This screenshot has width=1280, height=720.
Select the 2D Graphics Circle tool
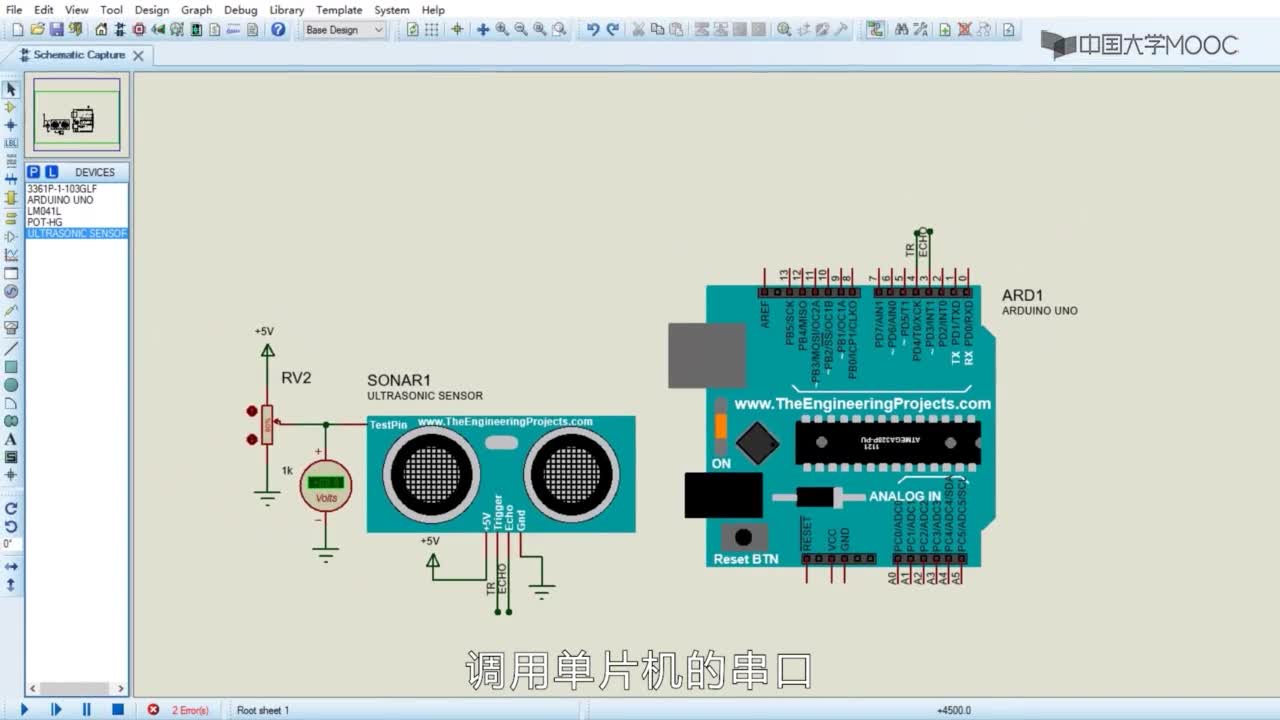tap(11, 385)
